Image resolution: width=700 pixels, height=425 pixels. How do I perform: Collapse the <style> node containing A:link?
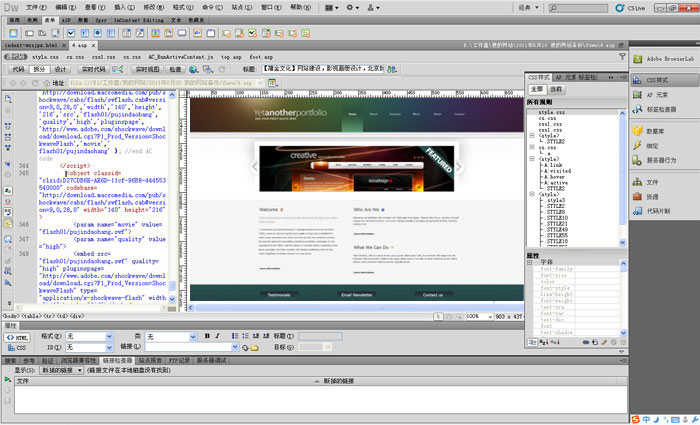point(532,158)
